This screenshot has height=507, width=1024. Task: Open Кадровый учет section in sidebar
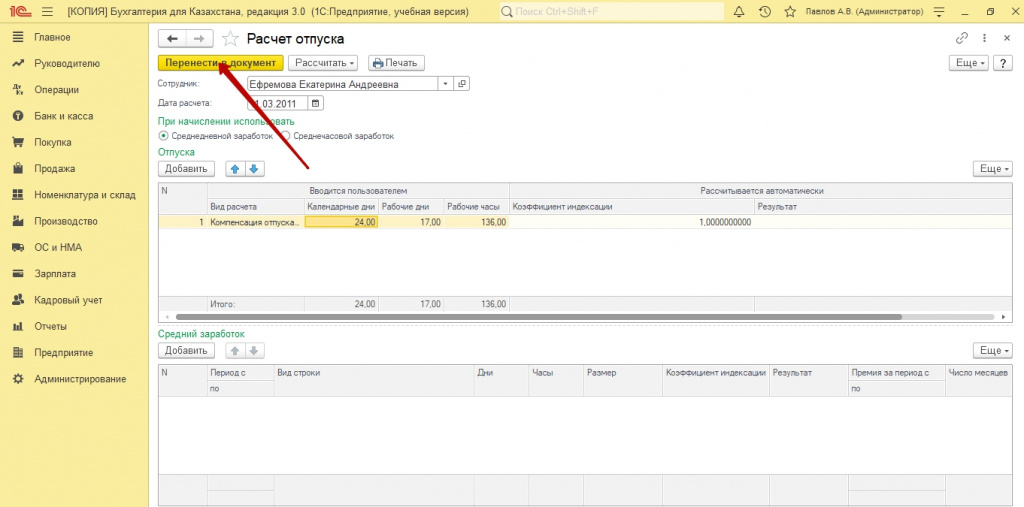68,299
